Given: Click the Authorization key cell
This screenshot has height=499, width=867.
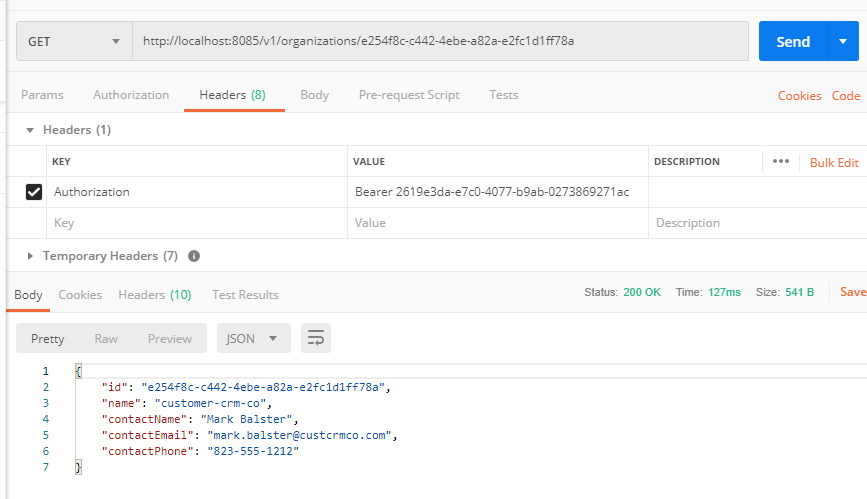Looking at the screenshot, I should 197,192.
